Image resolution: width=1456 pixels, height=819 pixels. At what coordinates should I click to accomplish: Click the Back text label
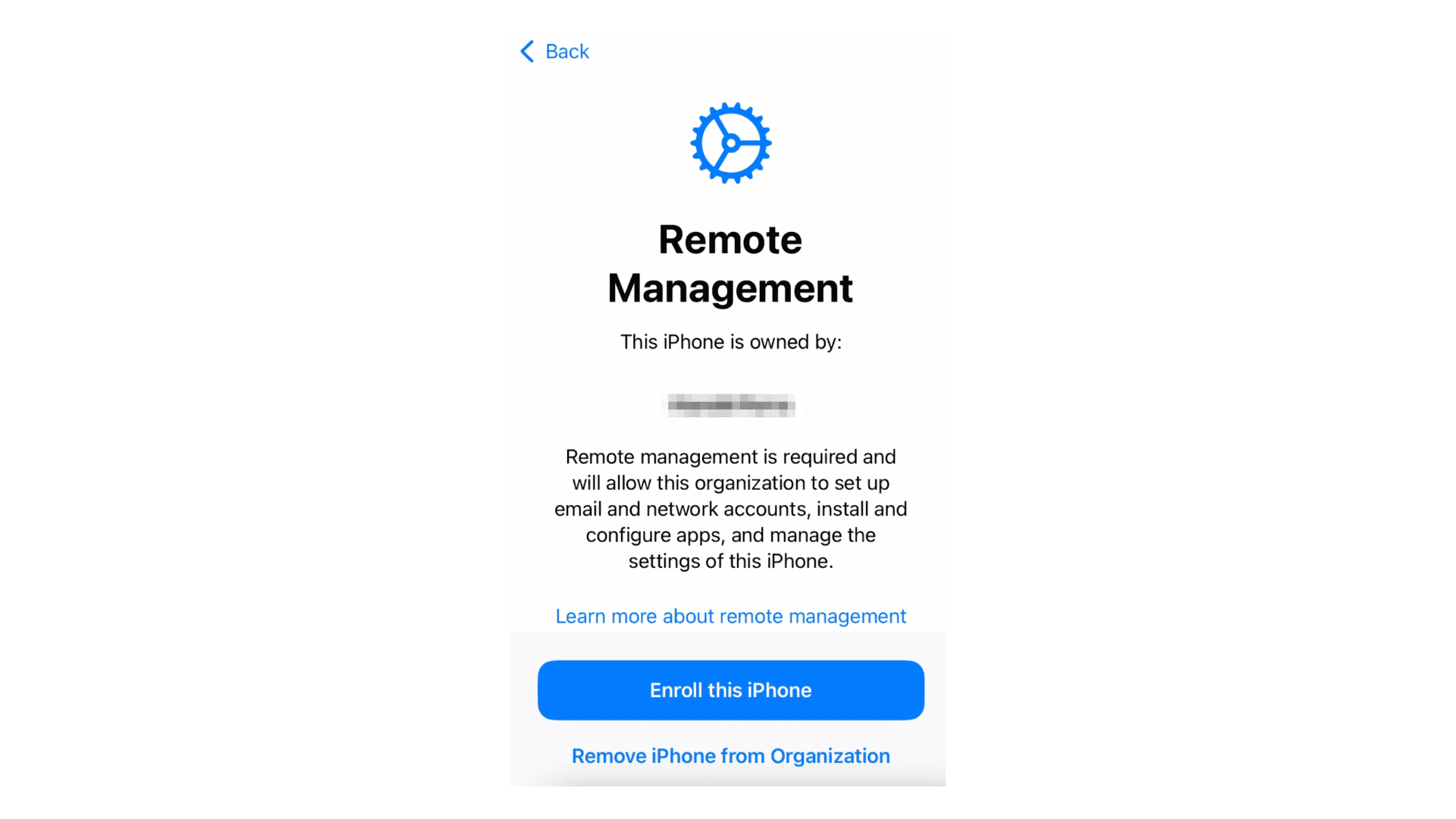point(567,52)
